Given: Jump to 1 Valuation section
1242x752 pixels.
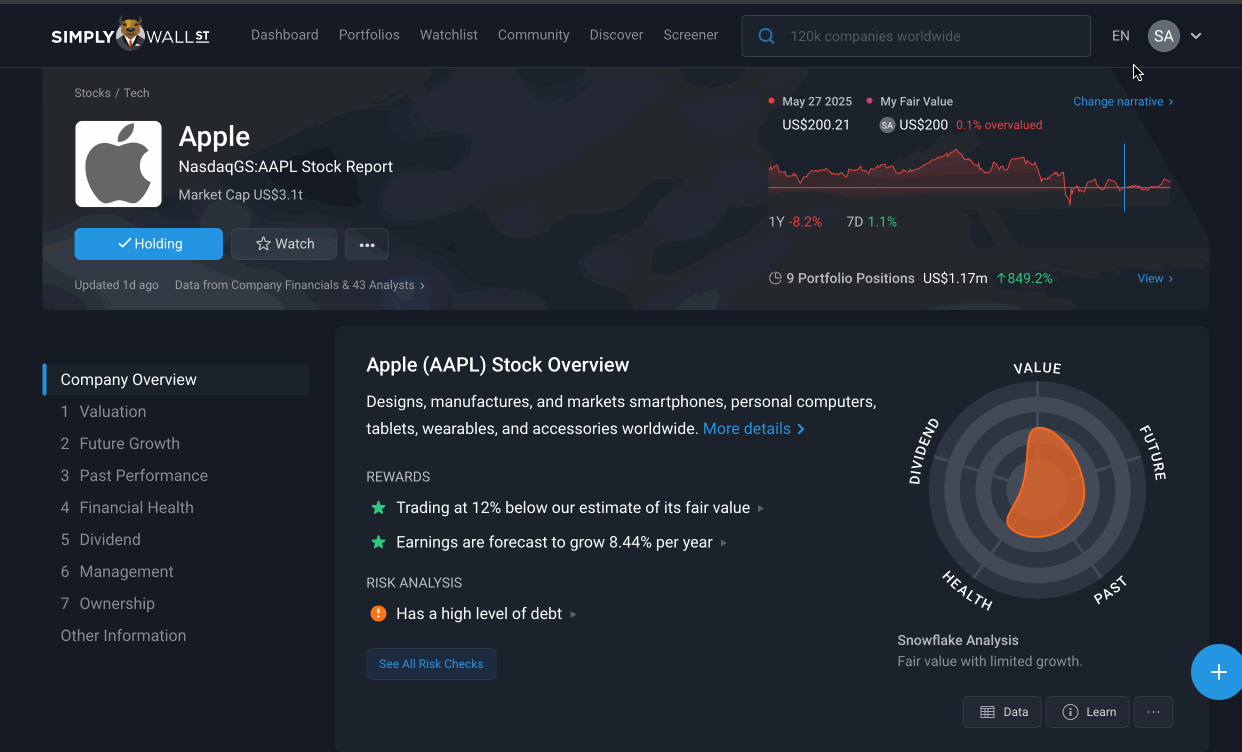Looking at the screenshot, I should point(104,411).
